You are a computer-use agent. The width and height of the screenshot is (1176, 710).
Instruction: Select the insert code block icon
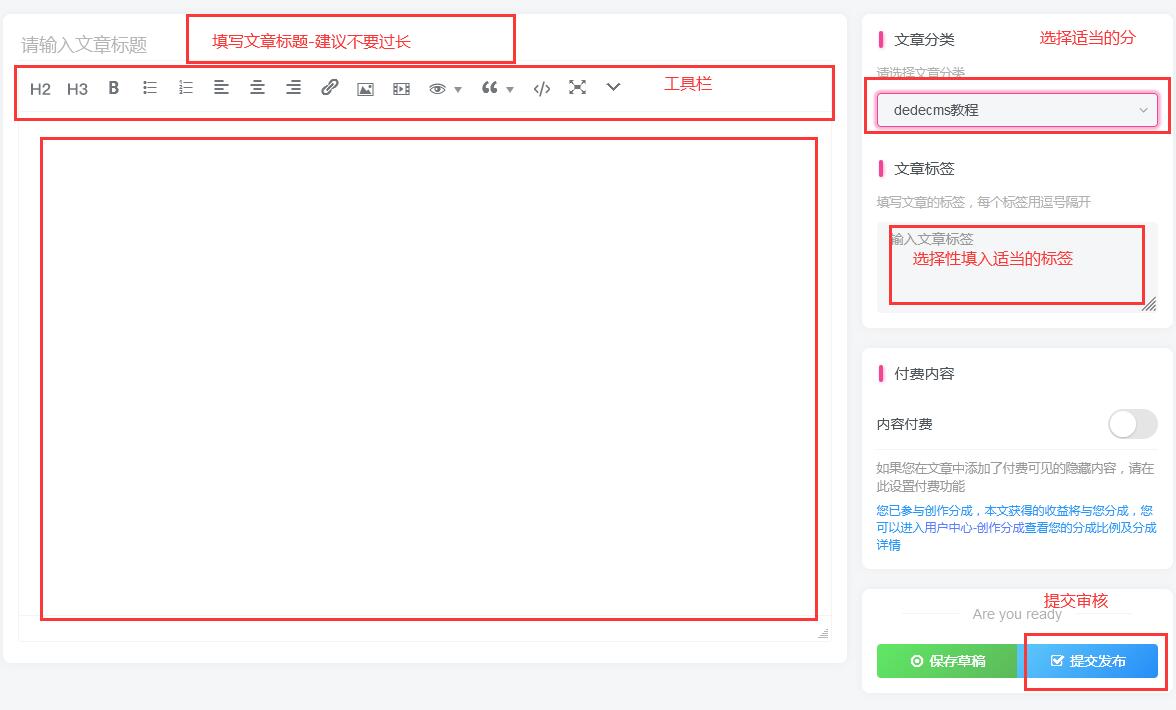pos(541,88)
